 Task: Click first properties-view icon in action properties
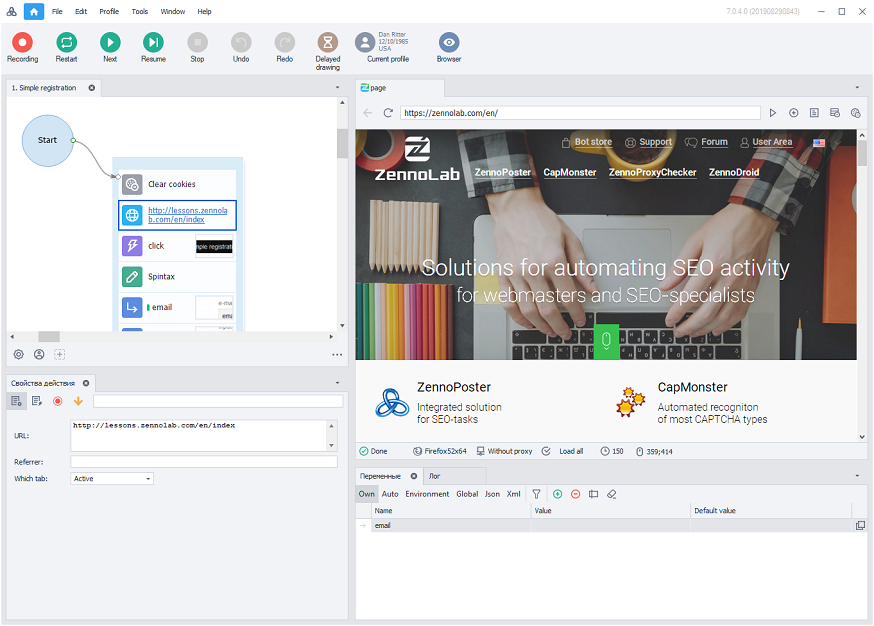tap(16, 401)
